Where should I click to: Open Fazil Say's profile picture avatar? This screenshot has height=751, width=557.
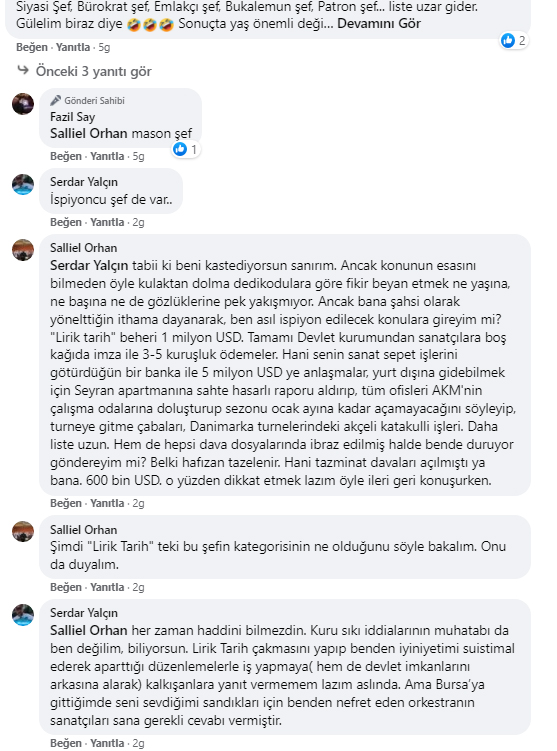click(x=23, y=104)
